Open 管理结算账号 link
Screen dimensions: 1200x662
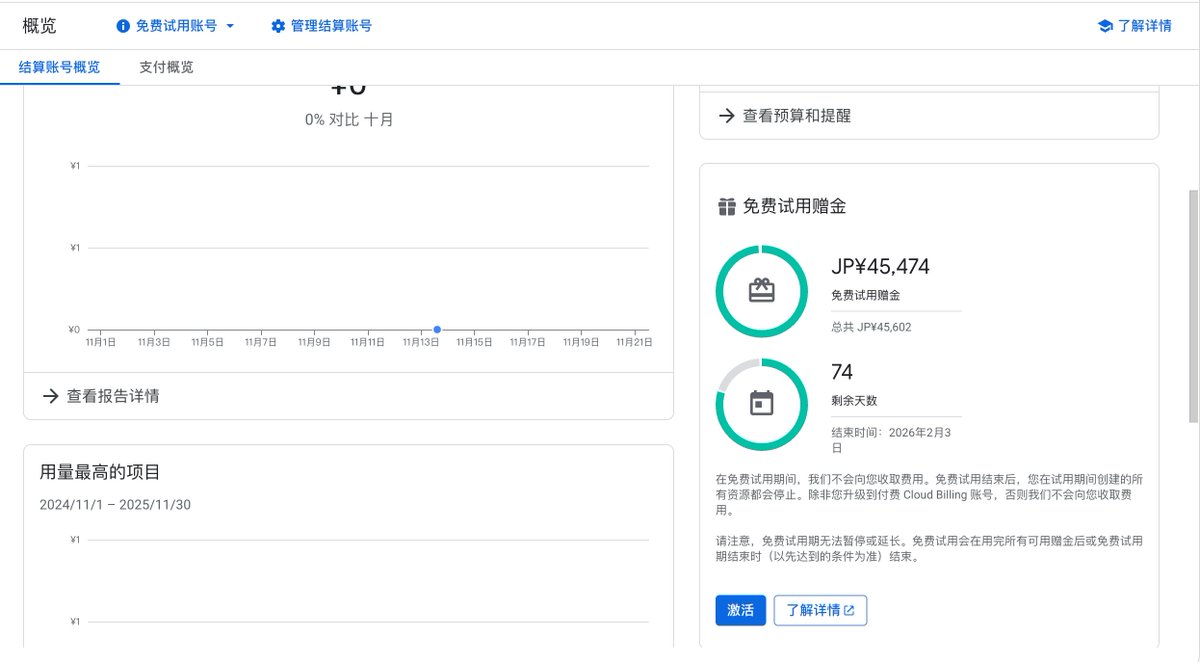coord(321,26)
